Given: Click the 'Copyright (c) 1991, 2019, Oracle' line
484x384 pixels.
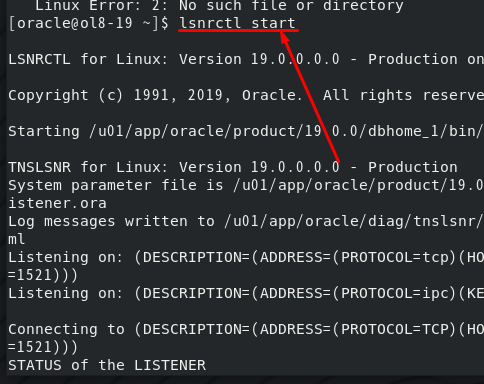Looking at the screenshot, I should (246, 95).
